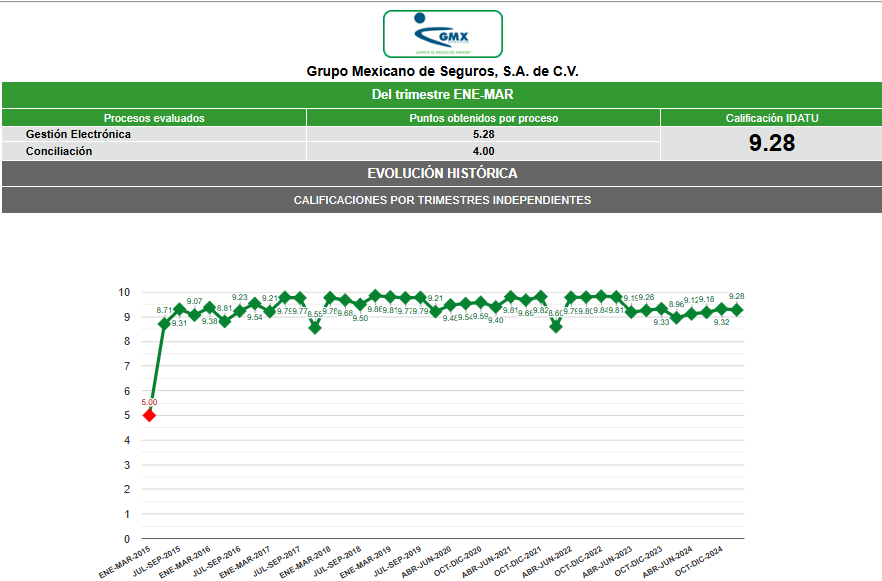The height and width of the screenshot is (581, 882).
Task: Click the JUL-SEP-2017 x-axis label
Action: click(277, 561)
